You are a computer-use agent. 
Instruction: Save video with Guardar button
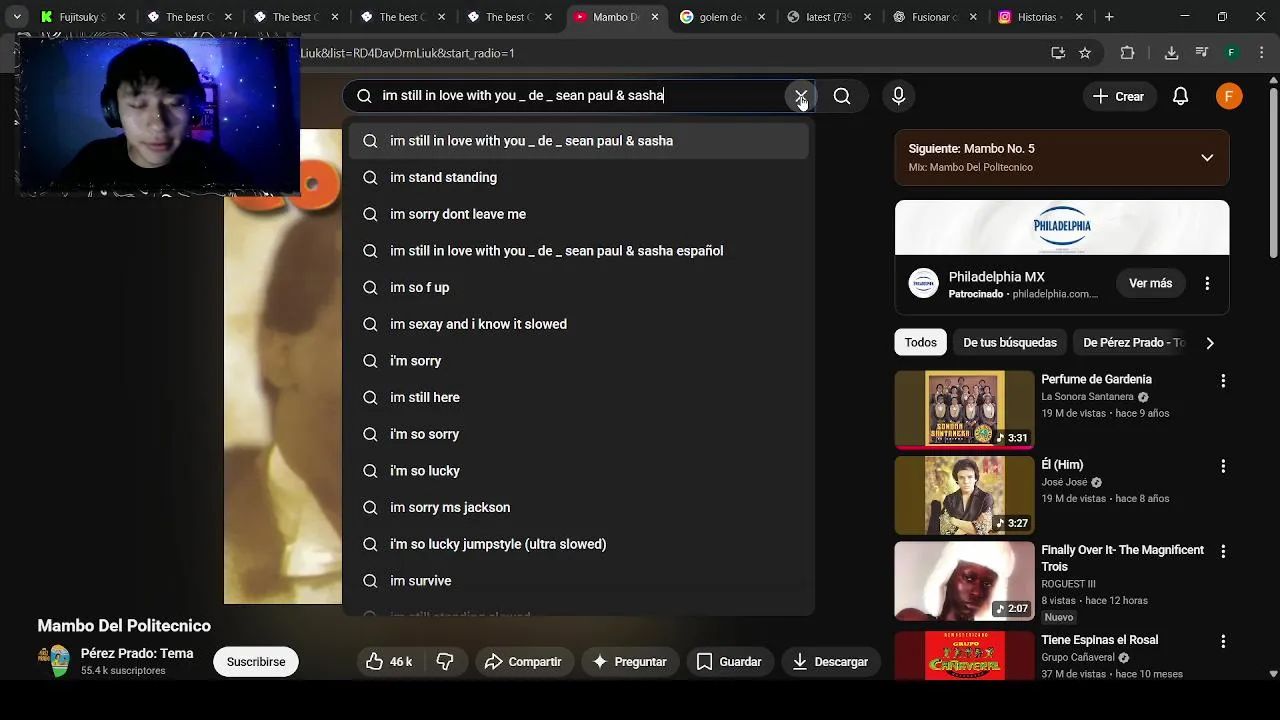coord(729,662)
